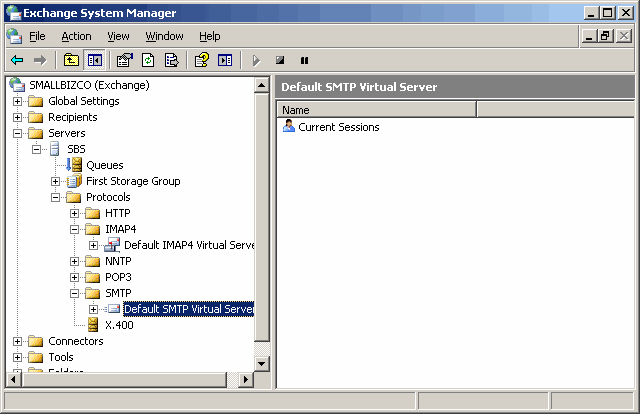The image size is (640, 414).
Task: Open the Help menu
Action: pyautogui.click(x=210, y=36)
